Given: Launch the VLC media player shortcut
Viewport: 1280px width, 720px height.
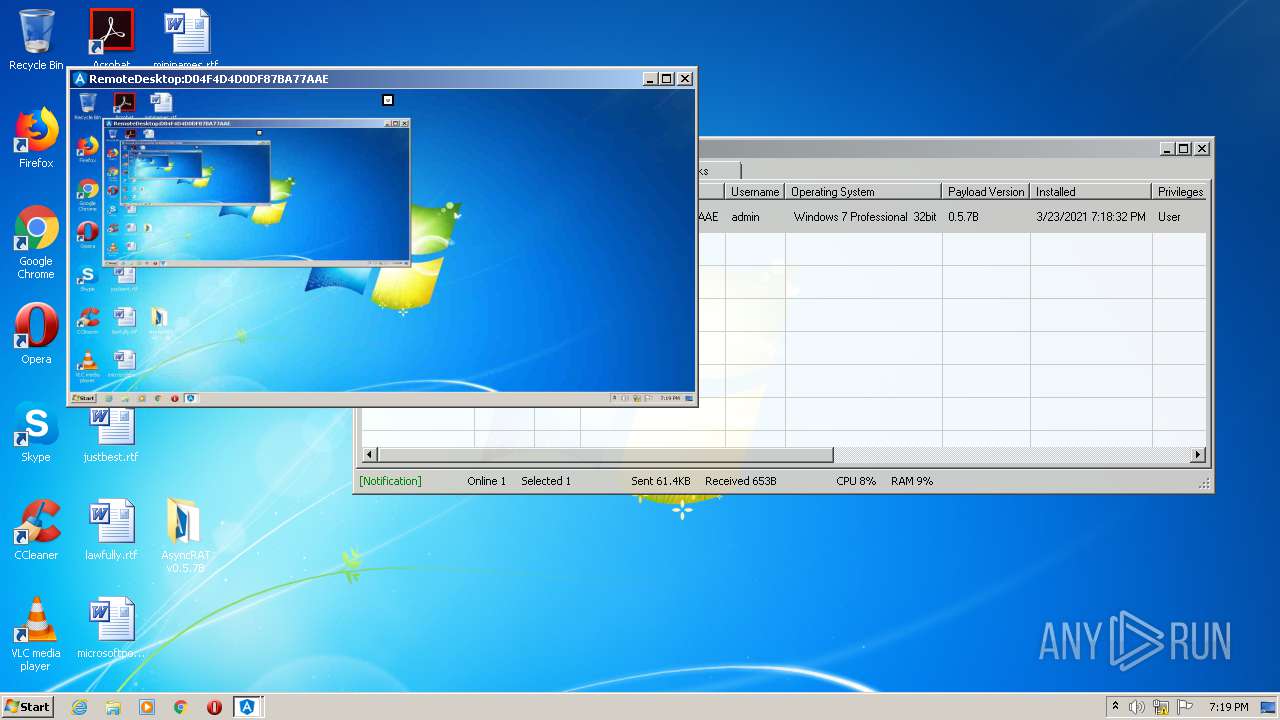Looking at the screenshot, I should pos(36,634).
